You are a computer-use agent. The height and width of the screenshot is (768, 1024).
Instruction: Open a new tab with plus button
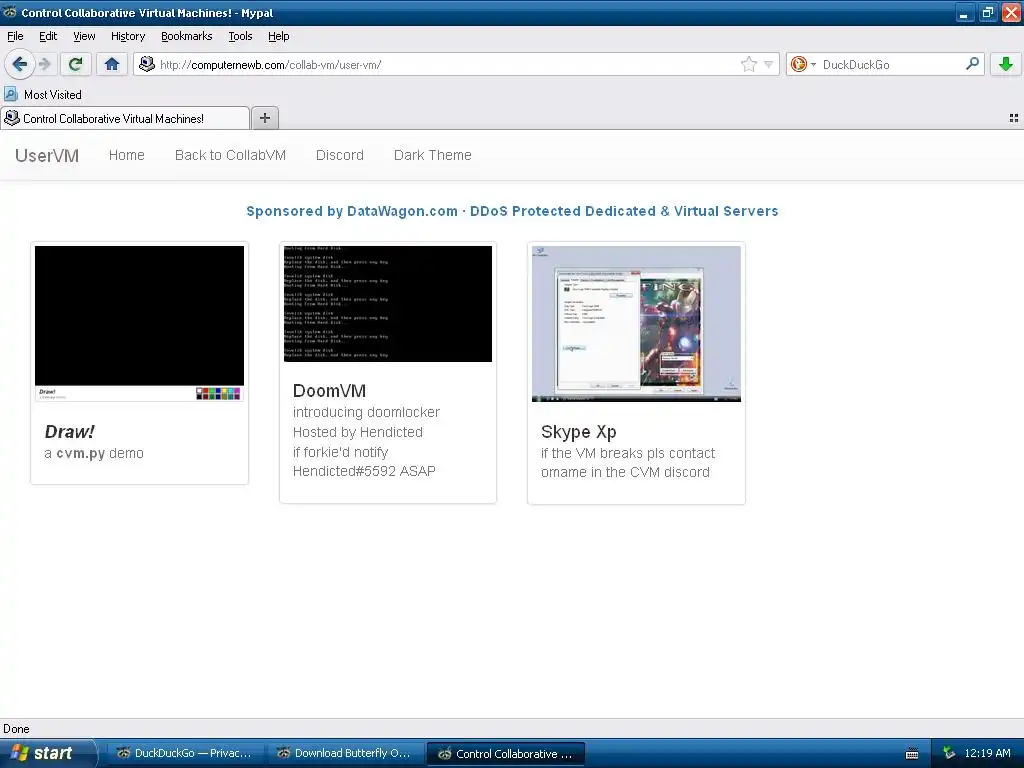coord(264,118)
